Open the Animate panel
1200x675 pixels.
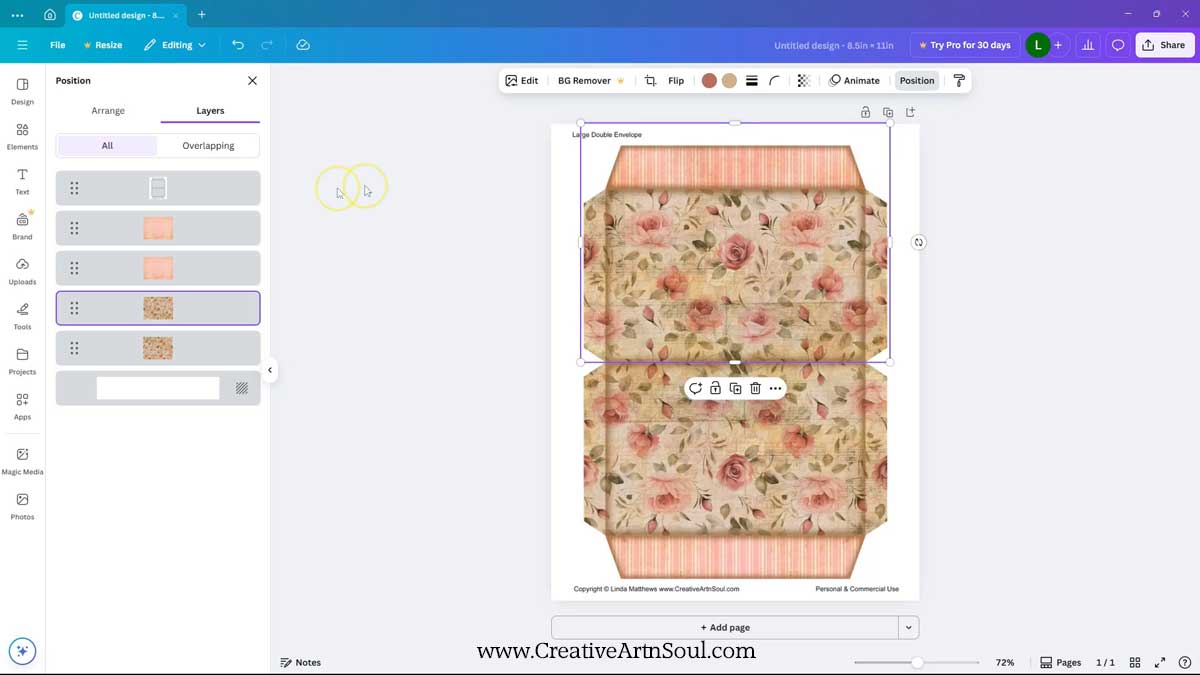(x=855, y=81)
